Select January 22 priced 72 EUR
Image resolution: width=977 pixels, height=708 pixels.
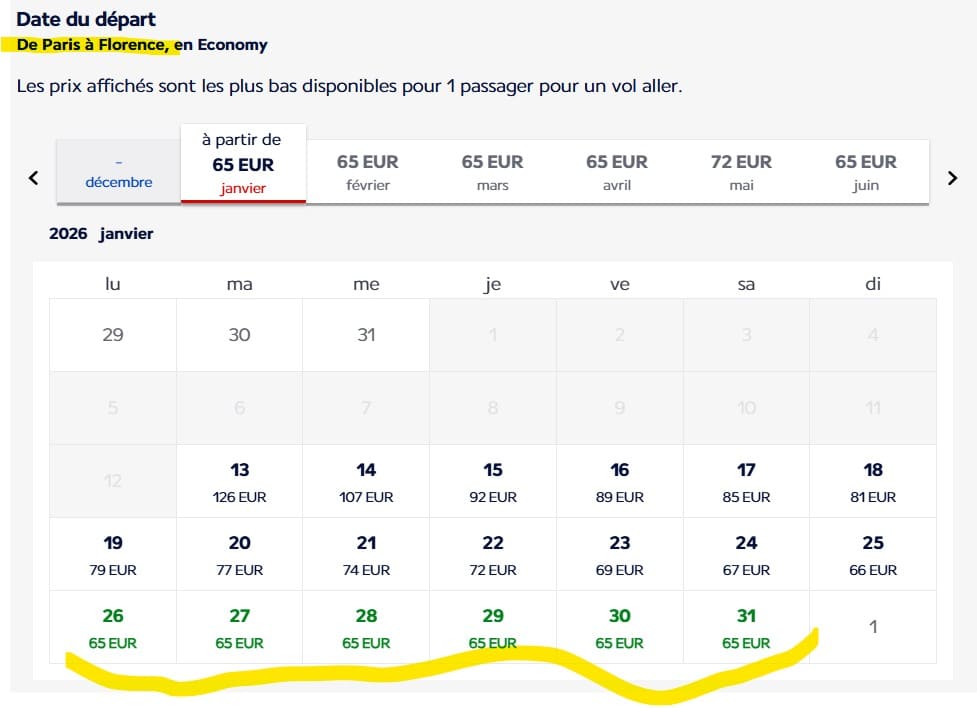tap(492, 553)
